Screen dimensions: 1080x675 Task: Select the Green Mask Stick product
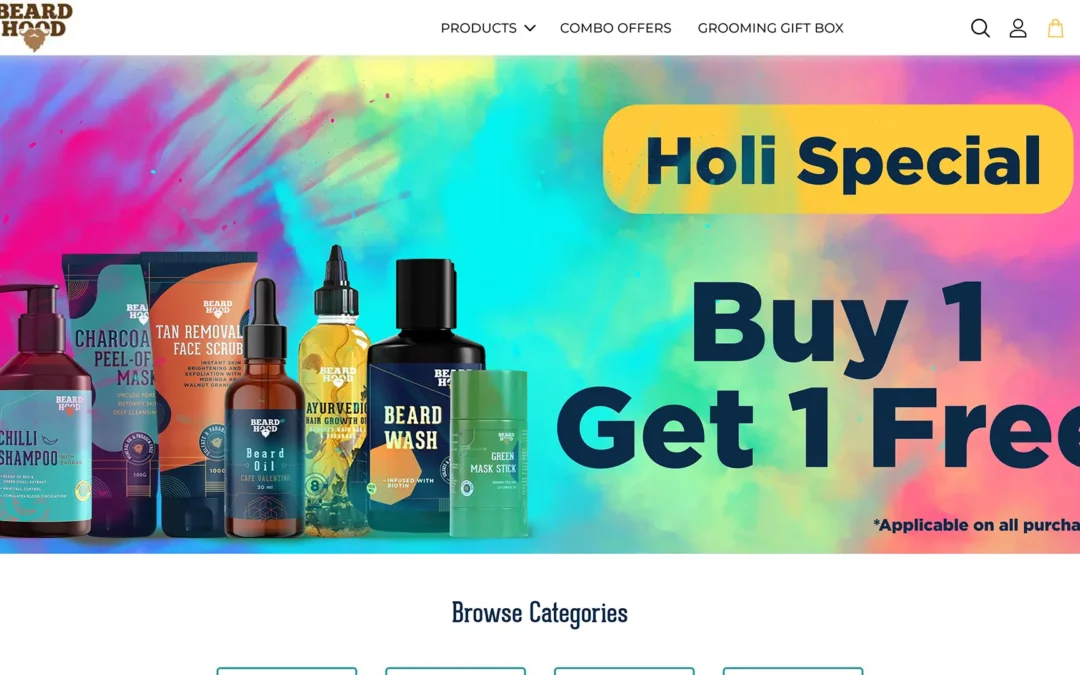click(489, 455)
